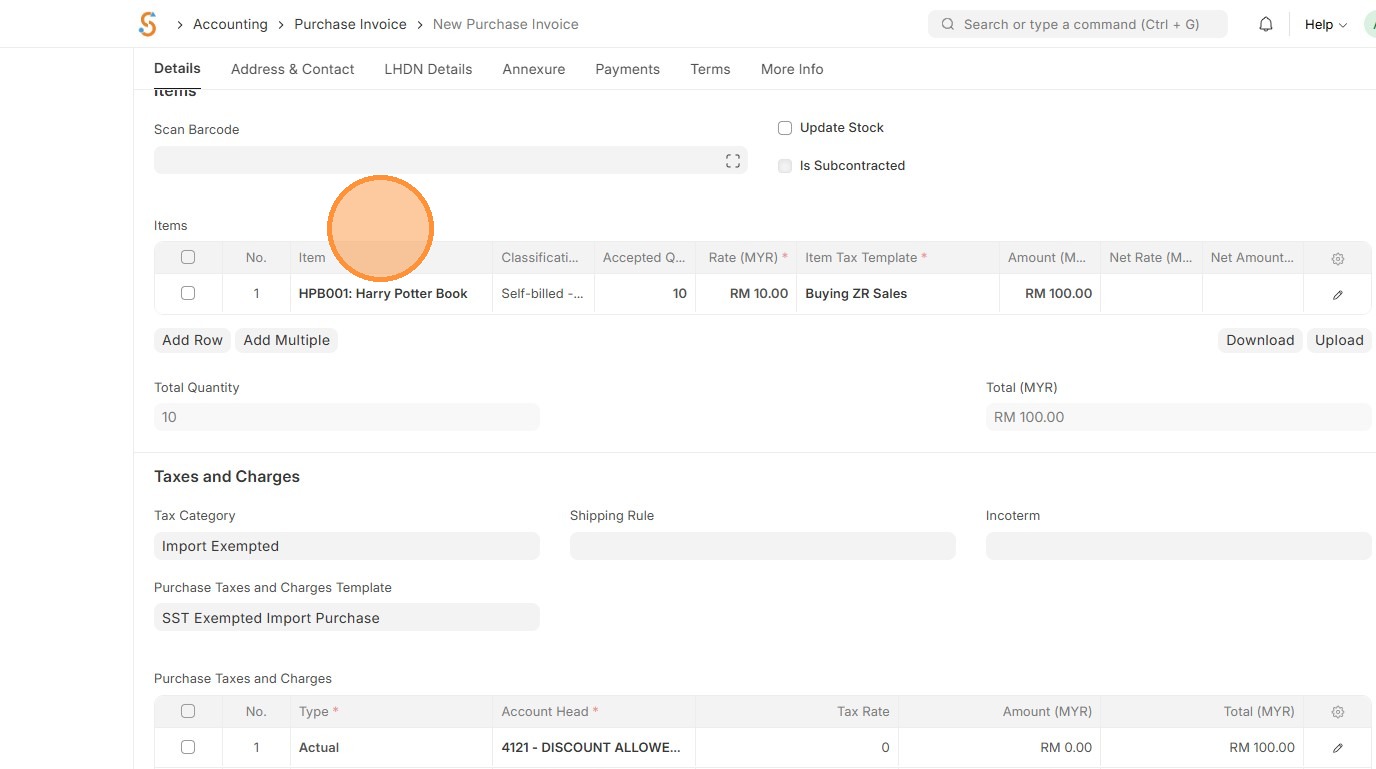The height and width of the screenshot is (769, 1376).
Task: Switch to the LHDN Details tab
Action: coord(428,69)
